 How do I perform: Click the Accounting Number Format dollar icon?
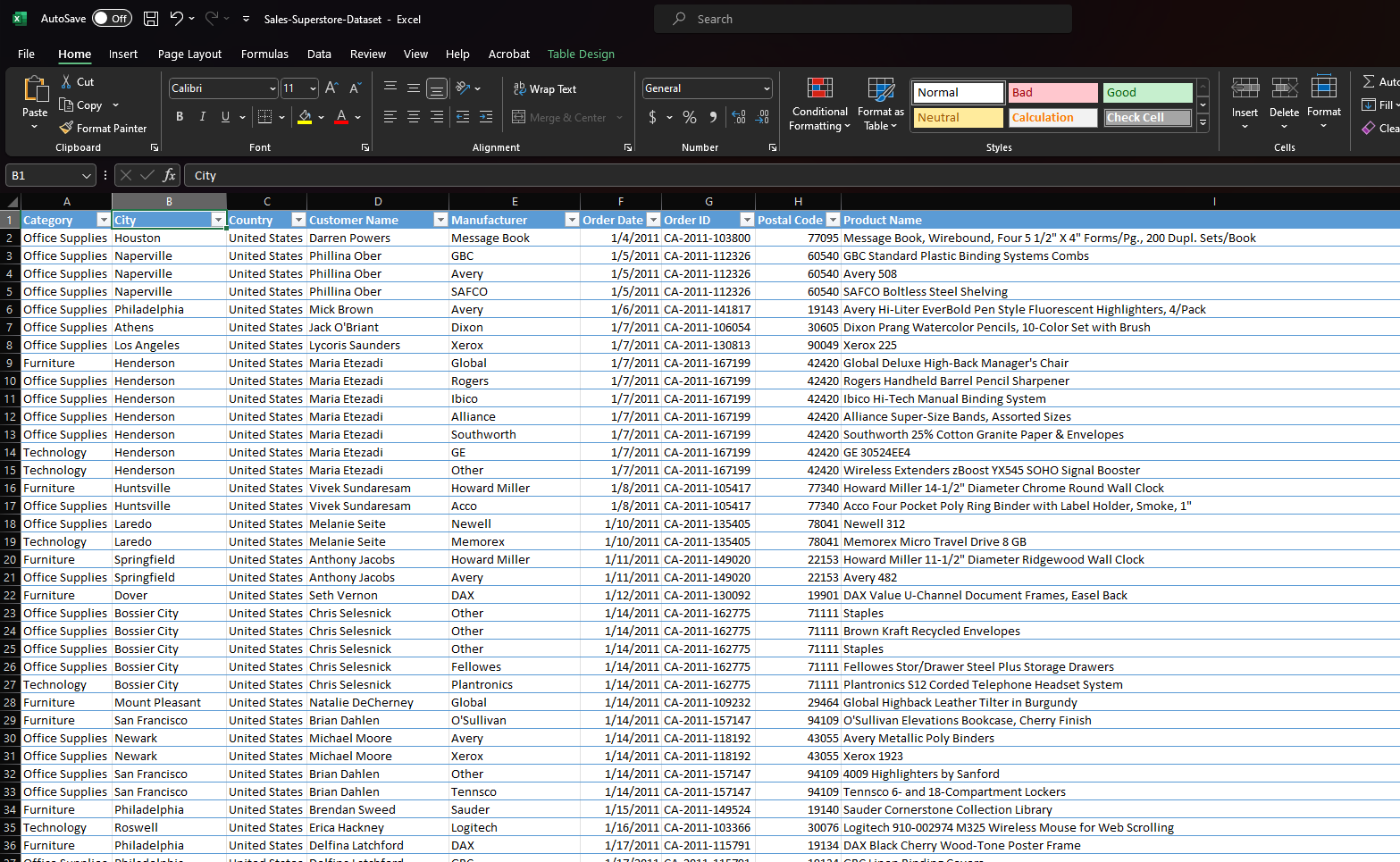[x=653, y=117]
